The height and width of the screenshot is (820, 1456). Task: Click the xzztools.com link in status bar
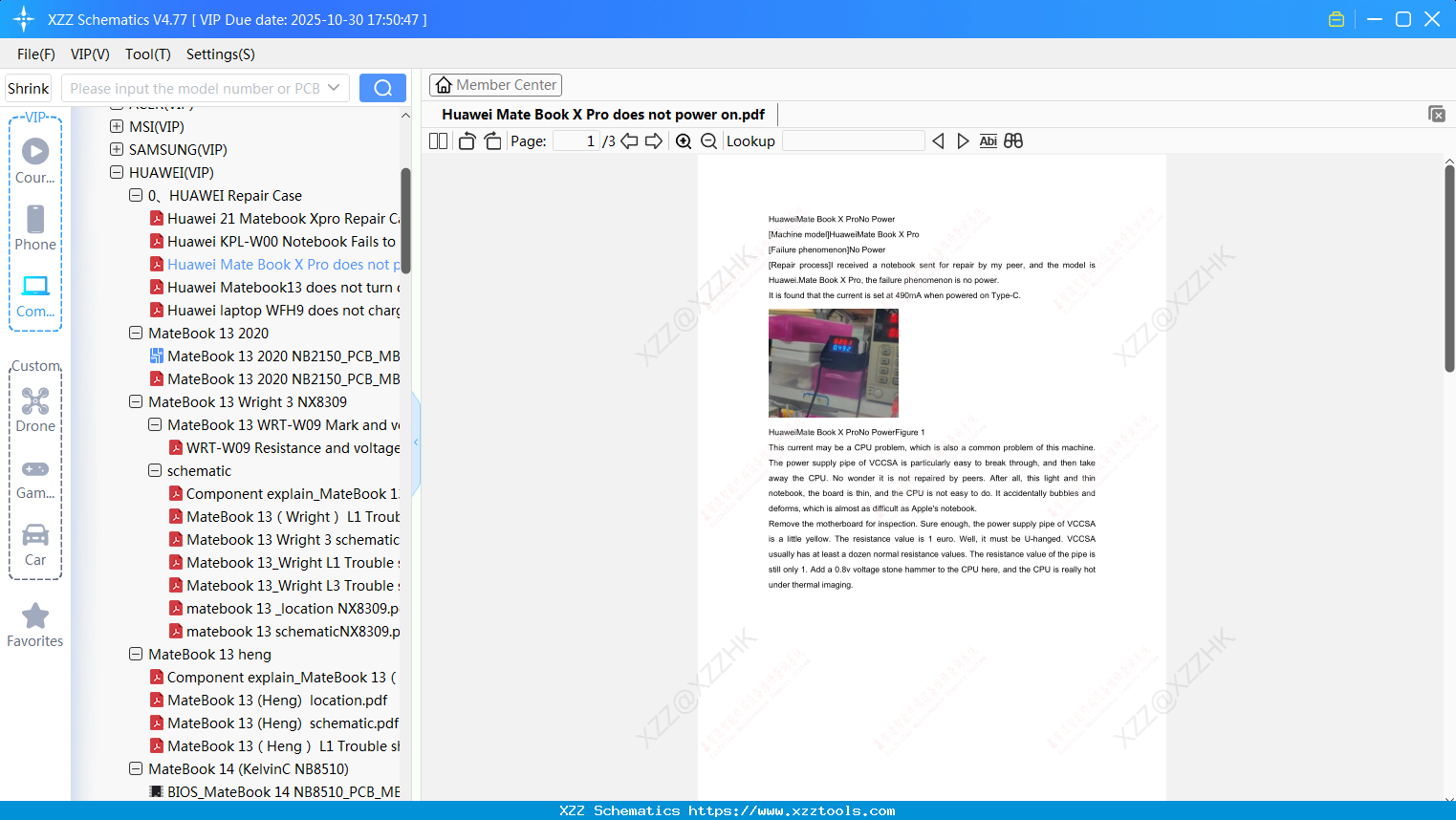[792, 810]
